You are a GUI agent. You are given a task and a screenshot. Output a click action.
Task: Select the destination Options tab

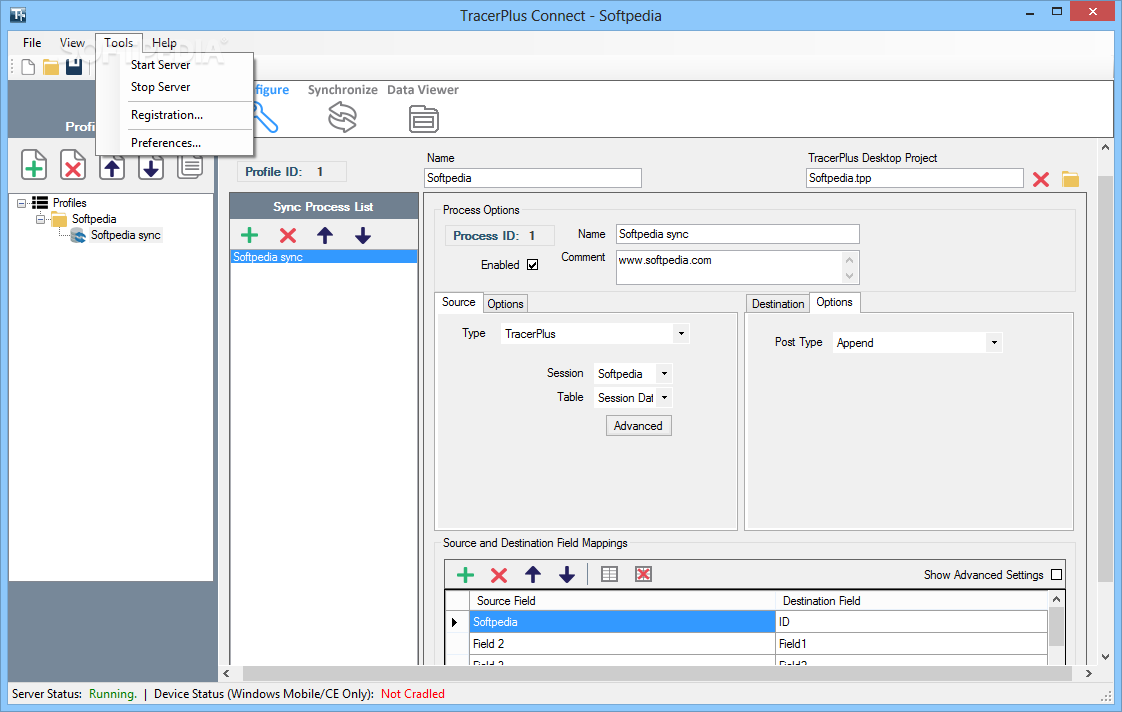(x=834, y=302)
